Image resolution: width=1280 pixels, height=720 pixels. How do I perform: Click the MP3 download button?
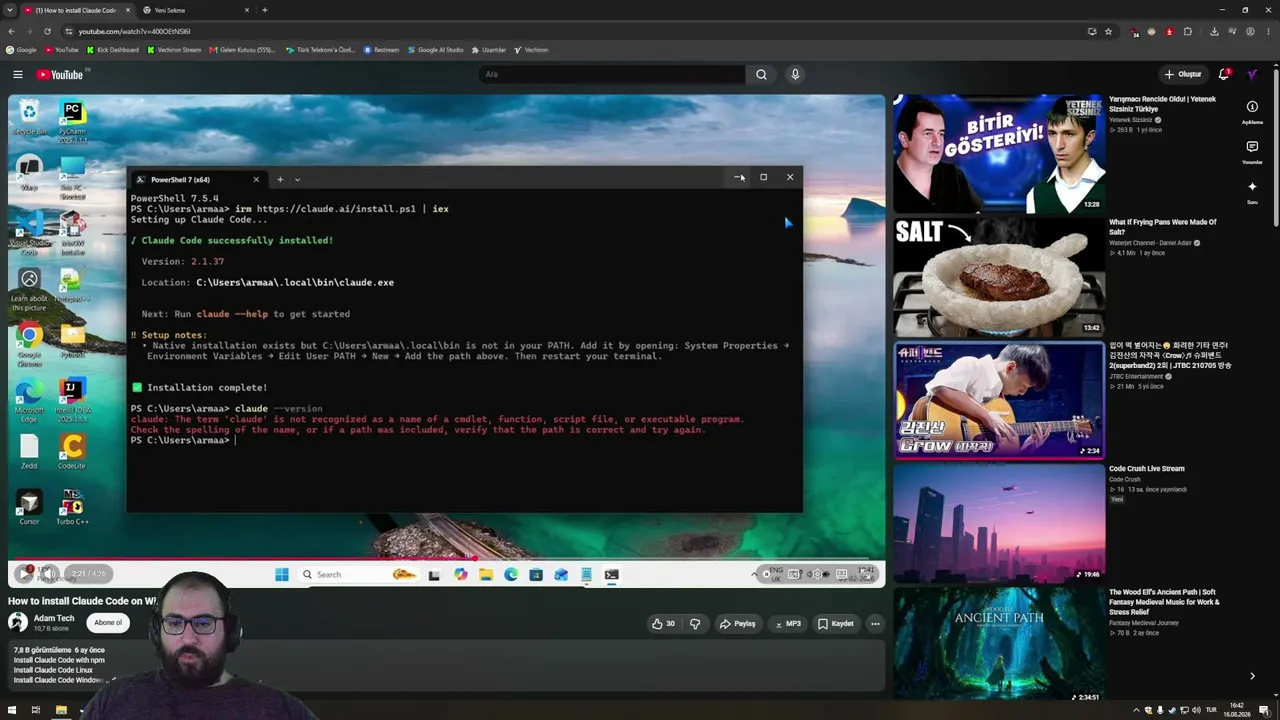788,623
